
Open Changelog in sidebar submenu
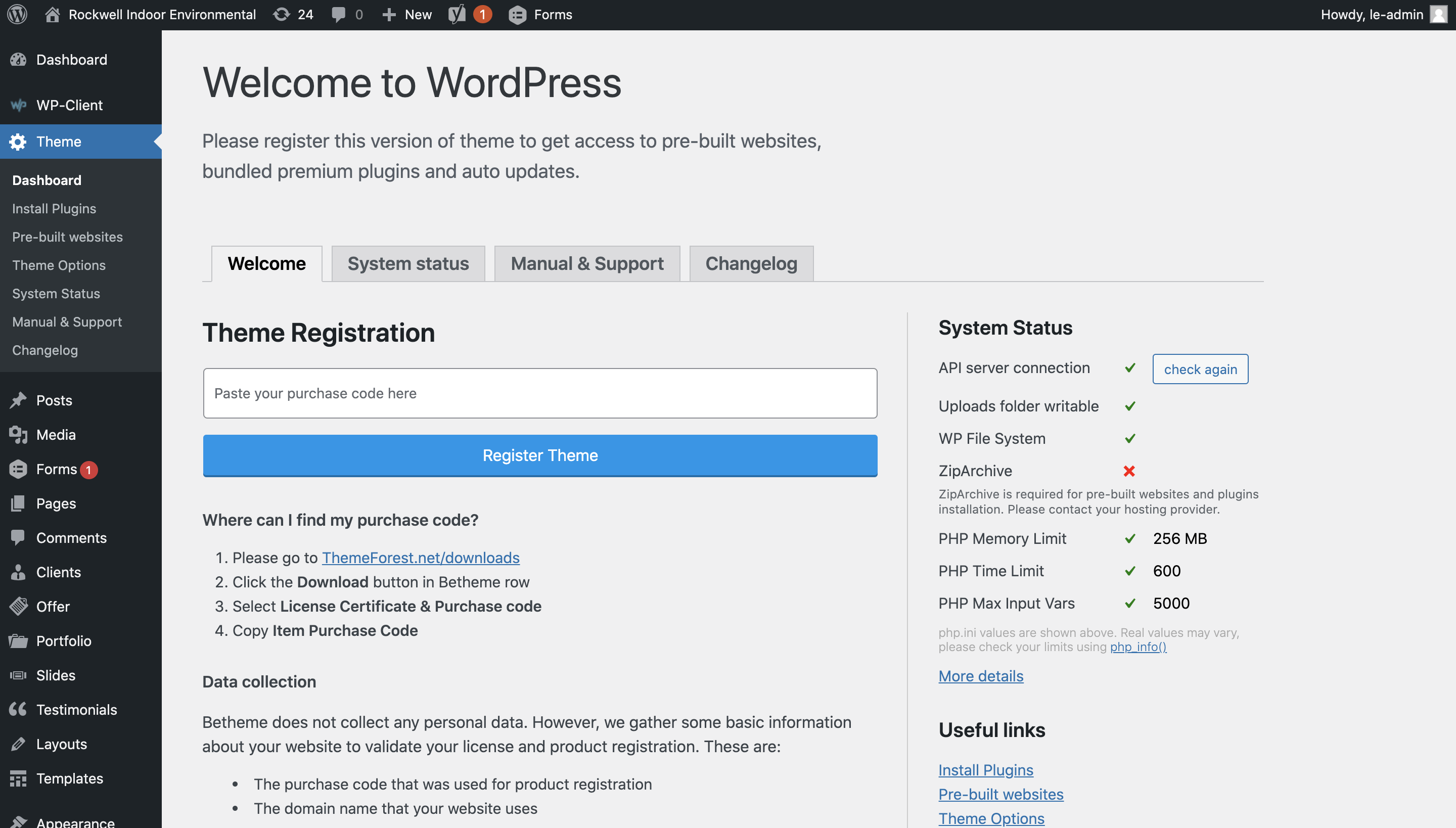tap(45, 350)
